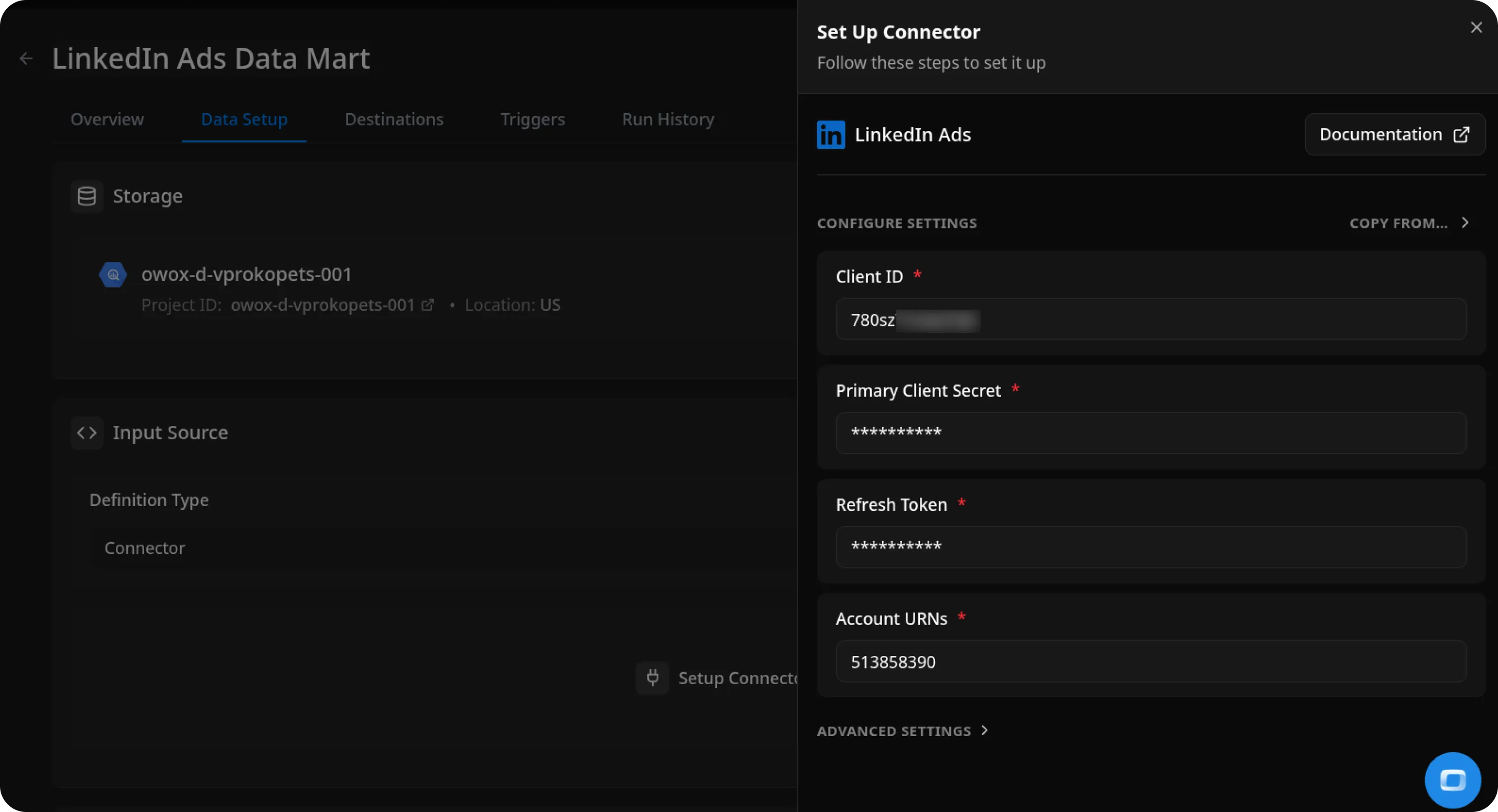Viewport: 1498px width, 812px height.
Task: Switch to the Destinations tab
Action: pos(394,119)
